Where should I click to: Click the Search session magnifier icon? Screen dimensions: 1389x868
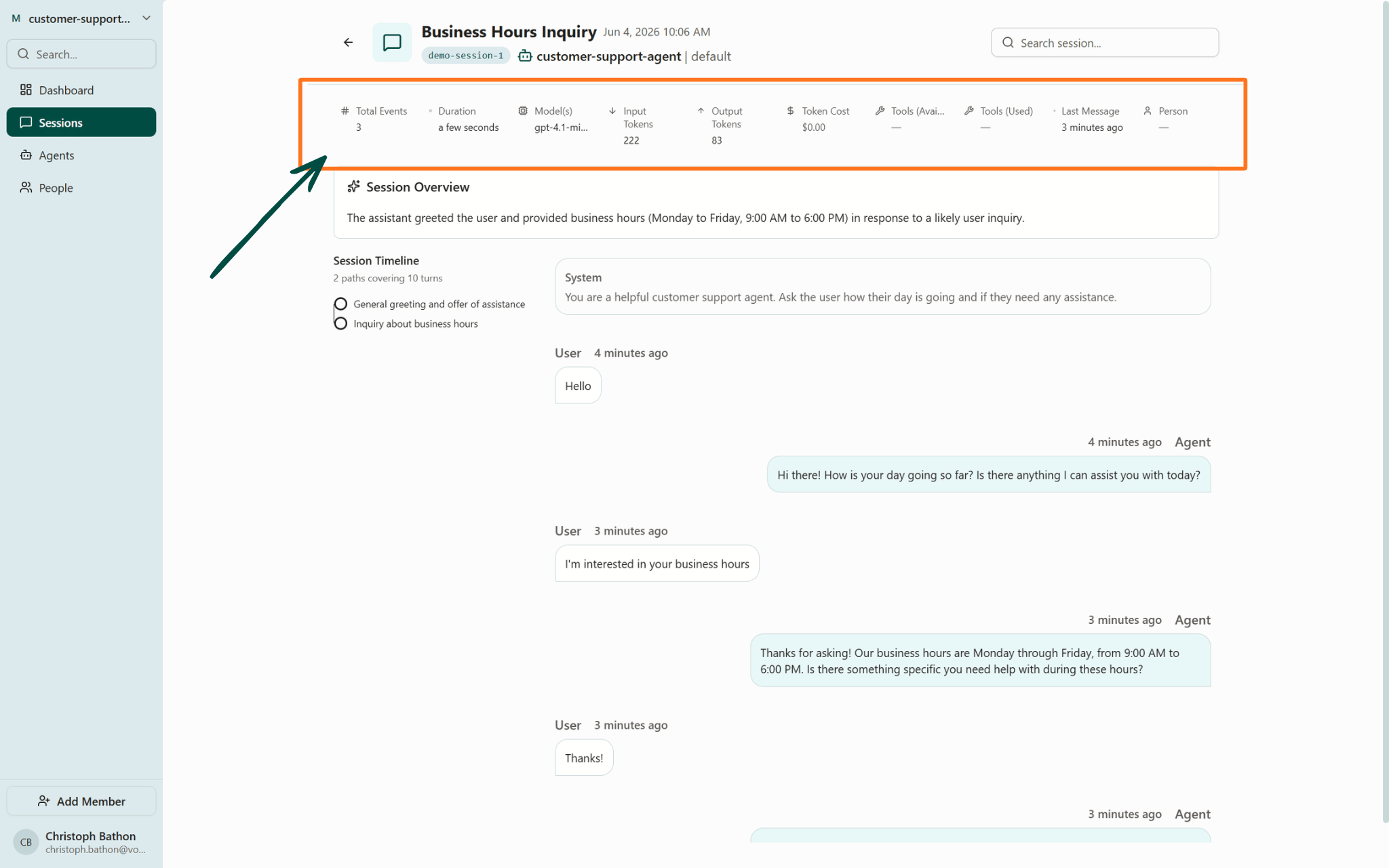pos(1008,43)
